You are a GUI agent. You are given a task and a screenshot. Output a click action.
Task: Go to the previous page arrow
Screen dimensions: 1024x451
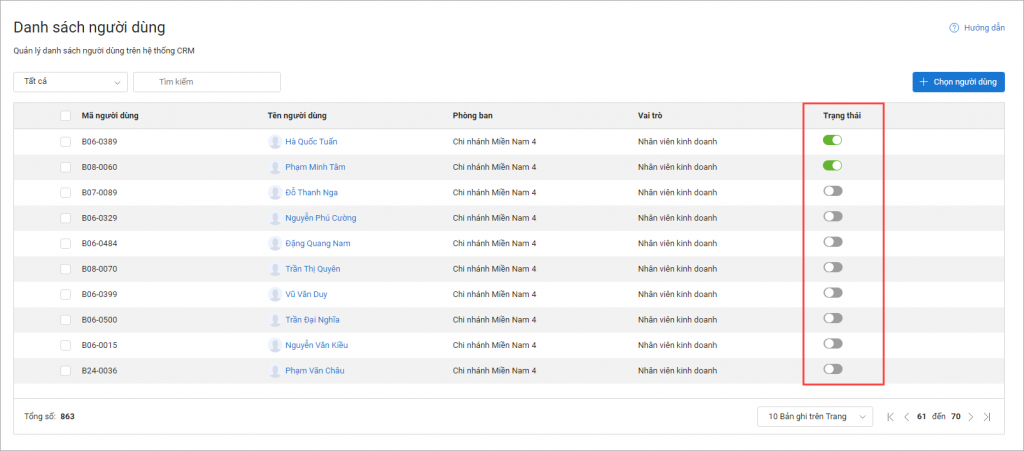(906, 416)
